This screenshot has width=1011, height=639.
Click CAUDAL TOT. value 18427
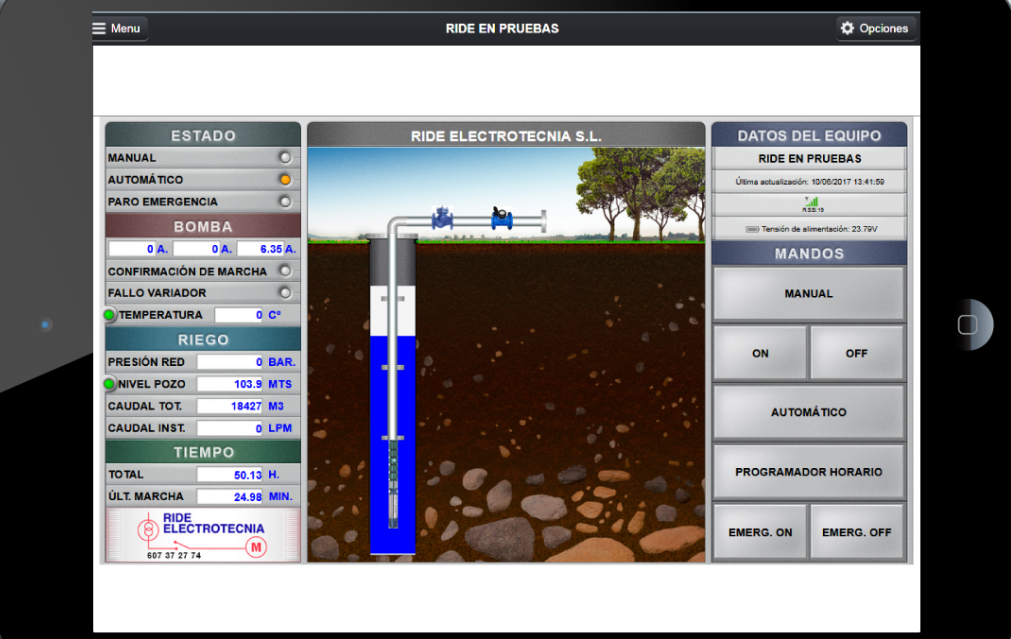tap(230, 406)
